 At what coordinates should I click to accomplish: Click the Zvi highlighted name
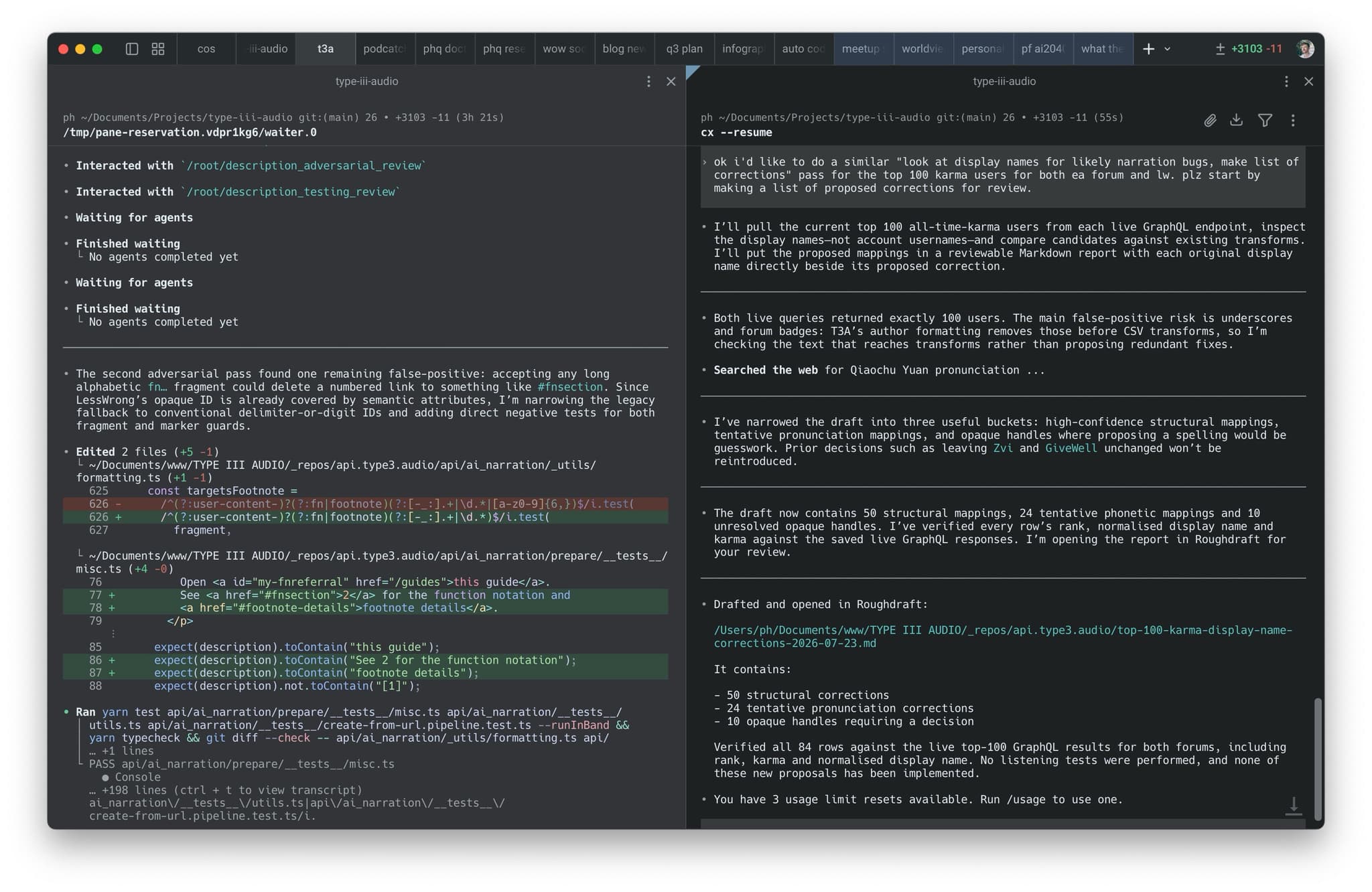(x=1003, y=448)
